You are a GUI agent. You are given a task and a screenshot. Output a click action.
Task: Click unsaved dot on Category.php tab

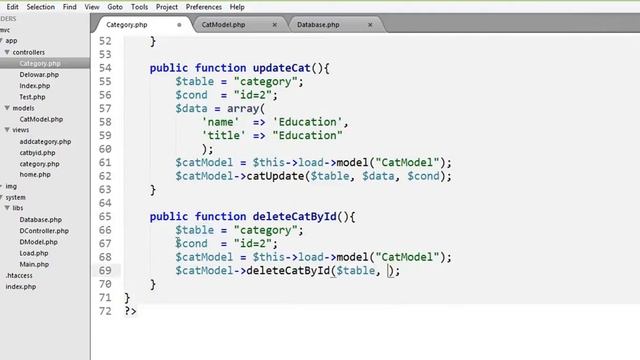179,24
